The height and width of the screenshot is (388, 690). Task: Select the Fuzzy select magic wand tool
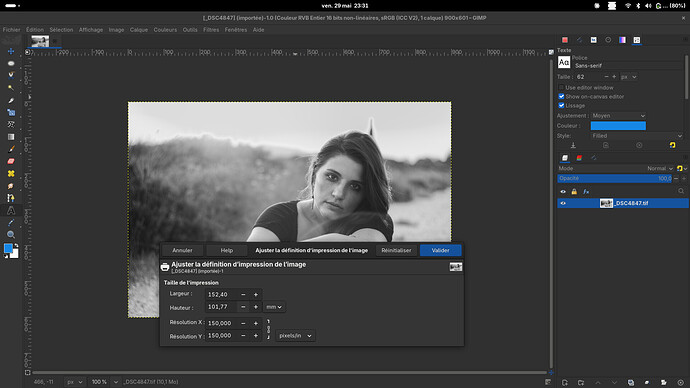click(x=11, y=88)
